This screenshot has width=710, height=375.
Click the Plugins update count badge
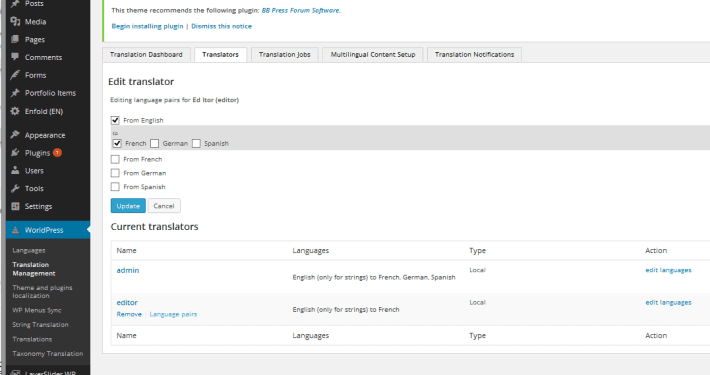coord(58,153)
